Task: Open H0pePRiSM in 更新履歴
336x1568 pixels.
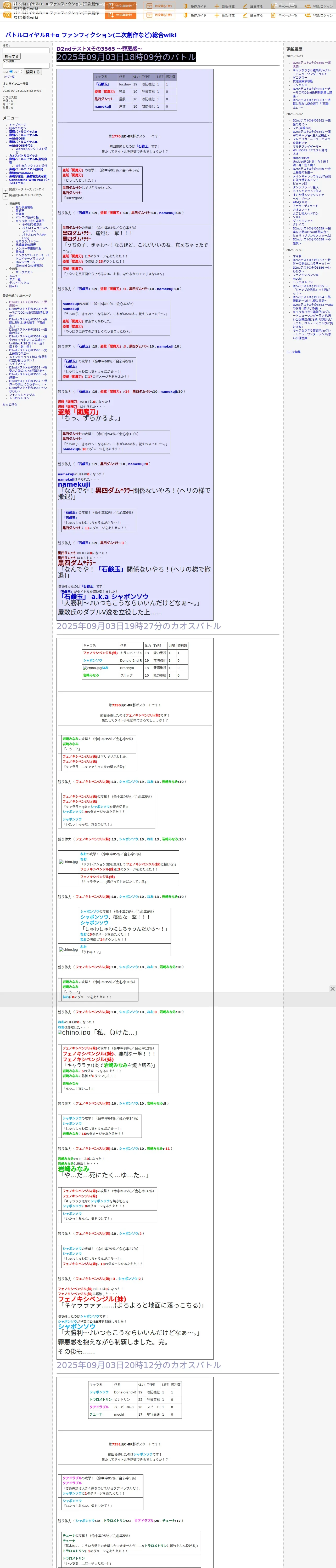Action: (x=301, y=158)
